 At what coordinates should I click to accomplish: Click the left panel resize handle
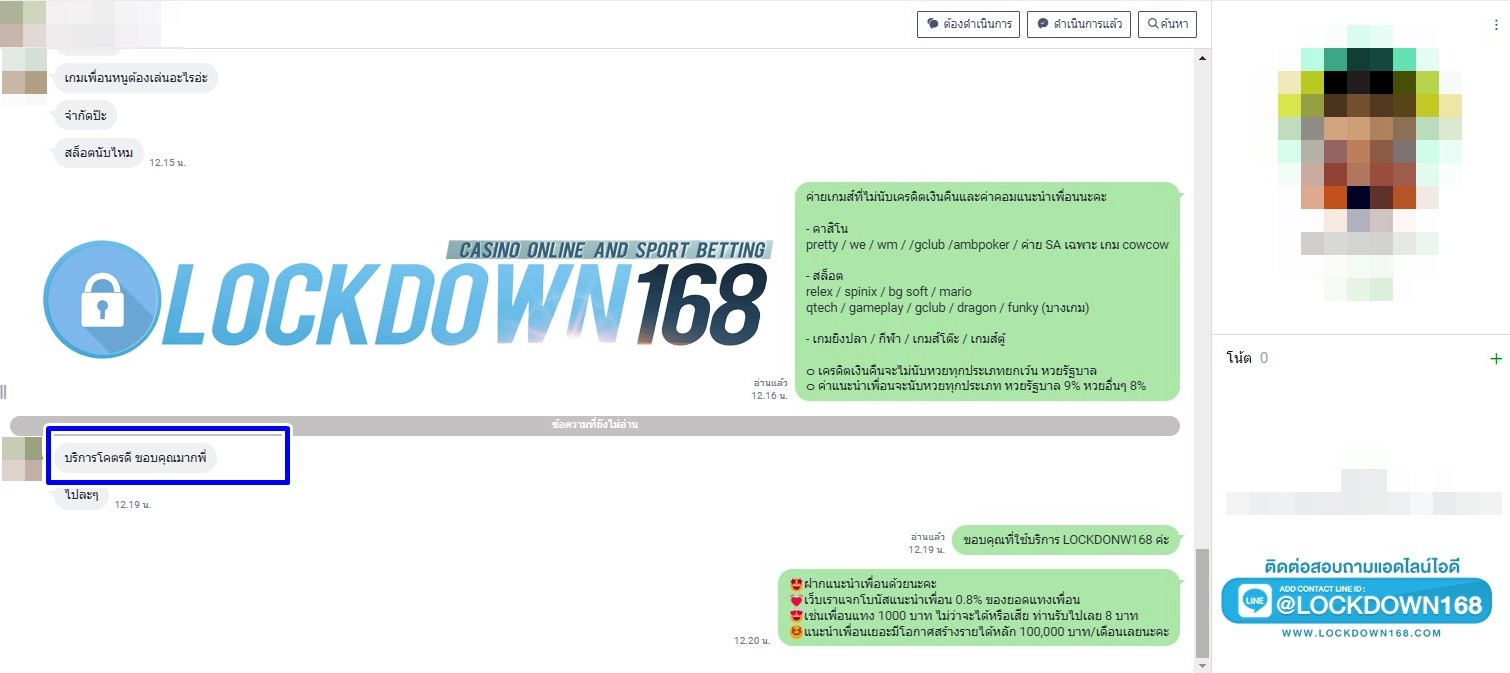coord(4,391)
